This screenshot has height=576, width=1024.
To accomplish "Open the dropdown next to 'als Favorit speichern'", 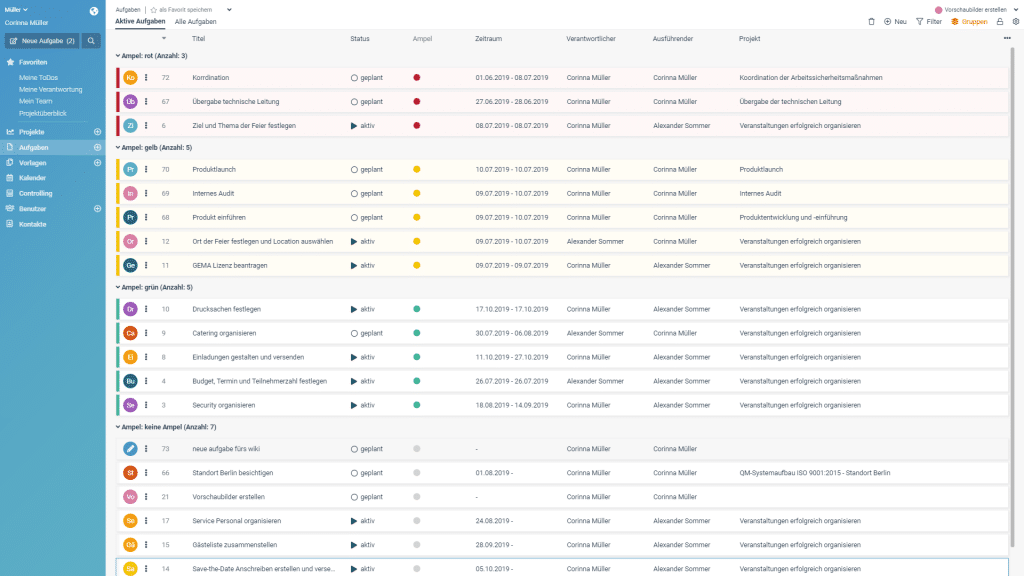I will tap(229, 9).
